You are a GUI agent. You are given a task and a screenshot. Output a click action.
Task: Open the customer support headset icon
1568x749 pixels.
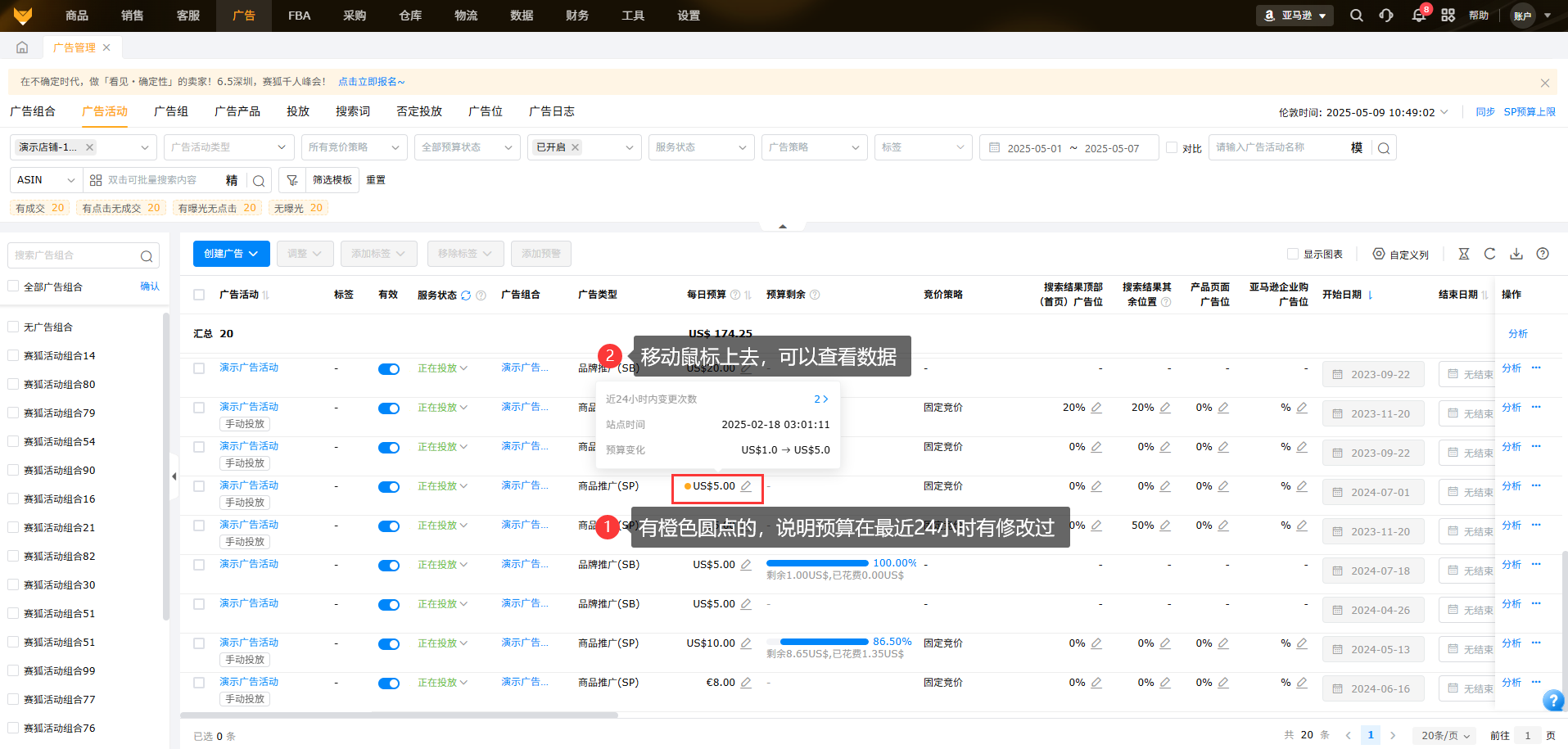pyautogui.click(x=1386, y=16)
